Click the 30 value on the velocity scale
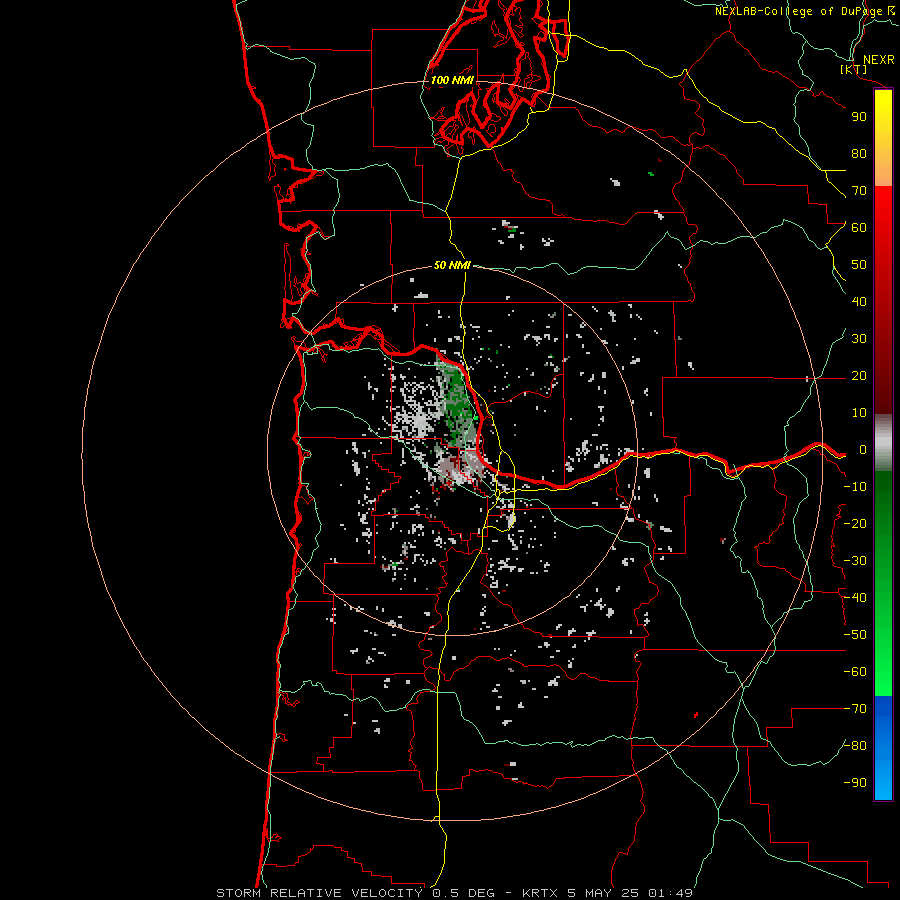 coord(859,339)
